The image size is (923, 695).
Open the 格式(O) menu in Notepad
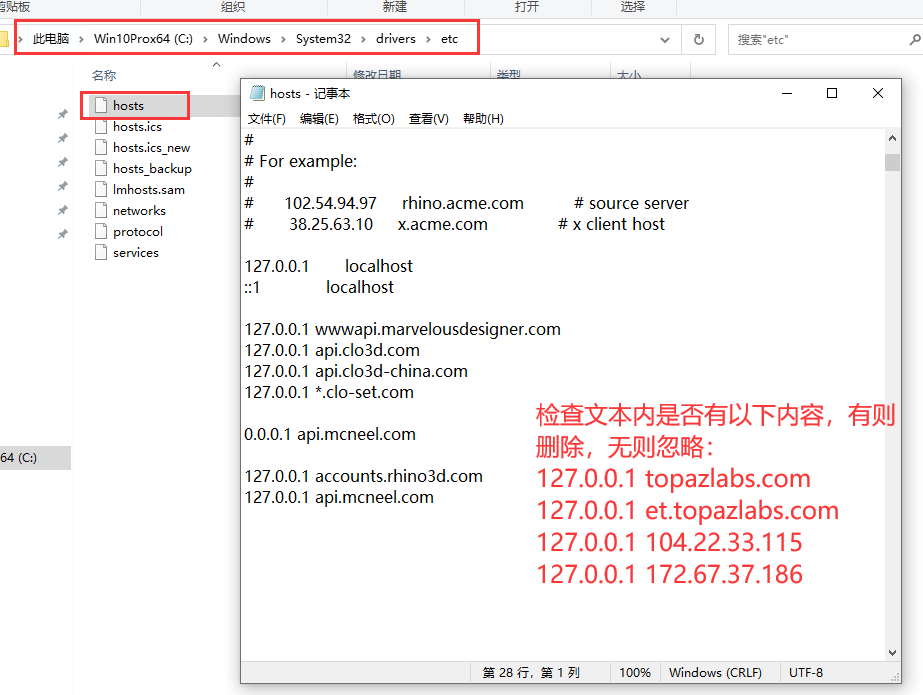tap(373, 119)
